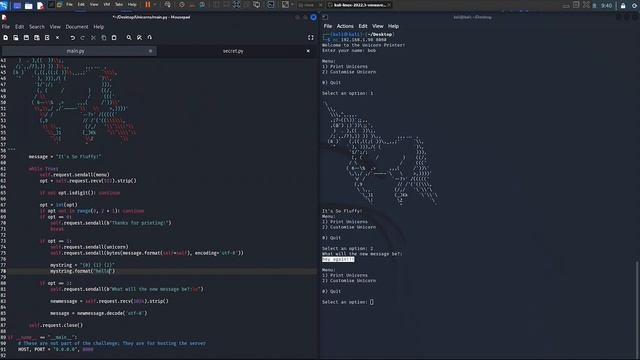Click the Cut scissors icon in Mousepad toolbar
The width and height of the screenshot is (640, 360).
point(93,38)
